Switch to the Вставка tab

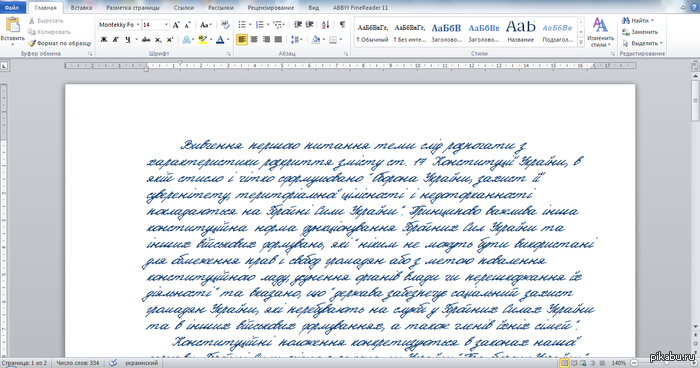pos(81,8)
